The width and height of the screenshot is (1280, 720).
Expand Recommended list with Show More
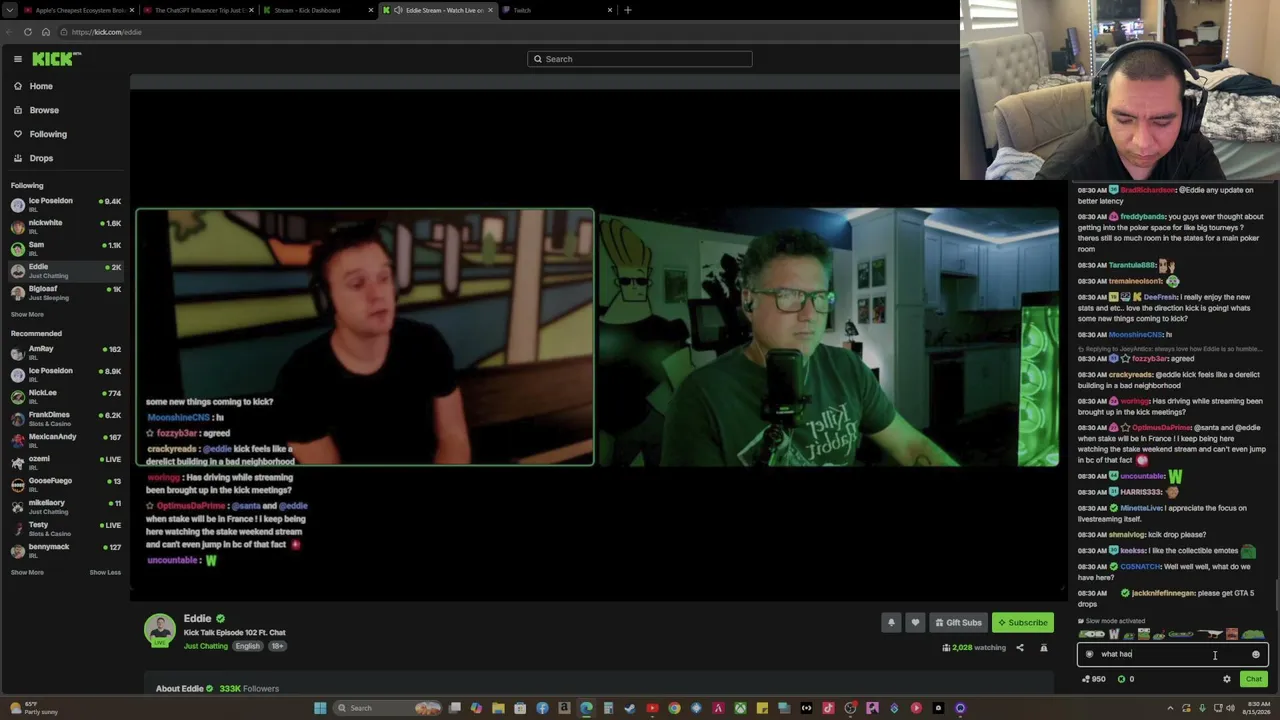27,573
